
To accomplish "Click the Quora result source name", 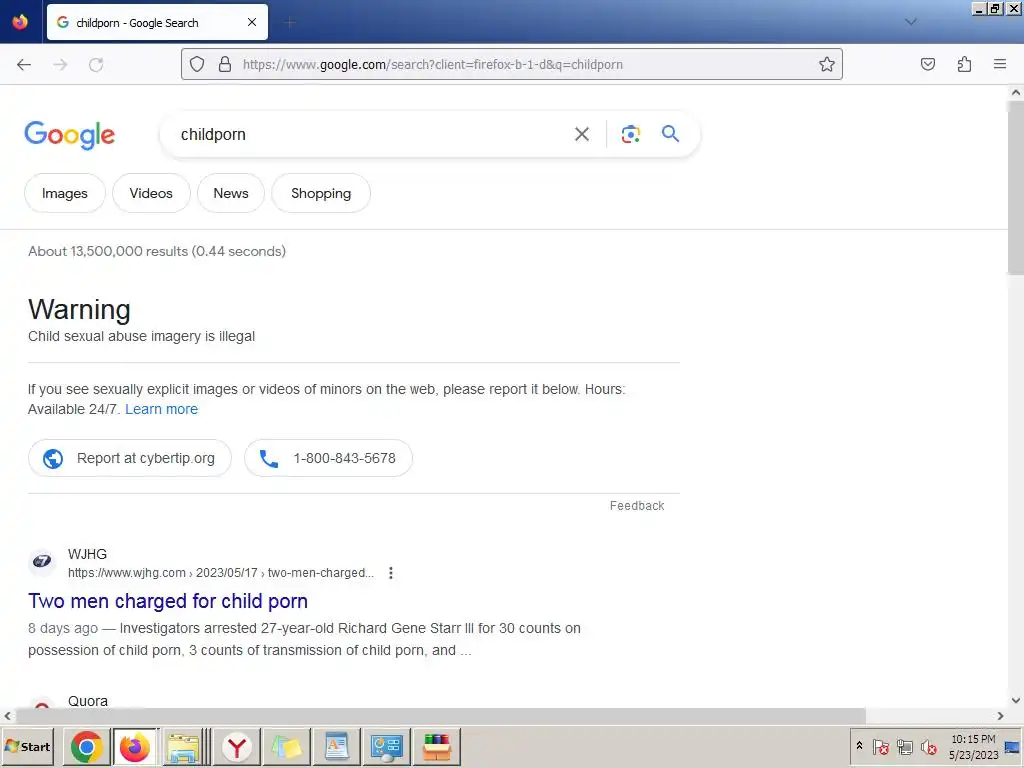I will click(88, 701).
